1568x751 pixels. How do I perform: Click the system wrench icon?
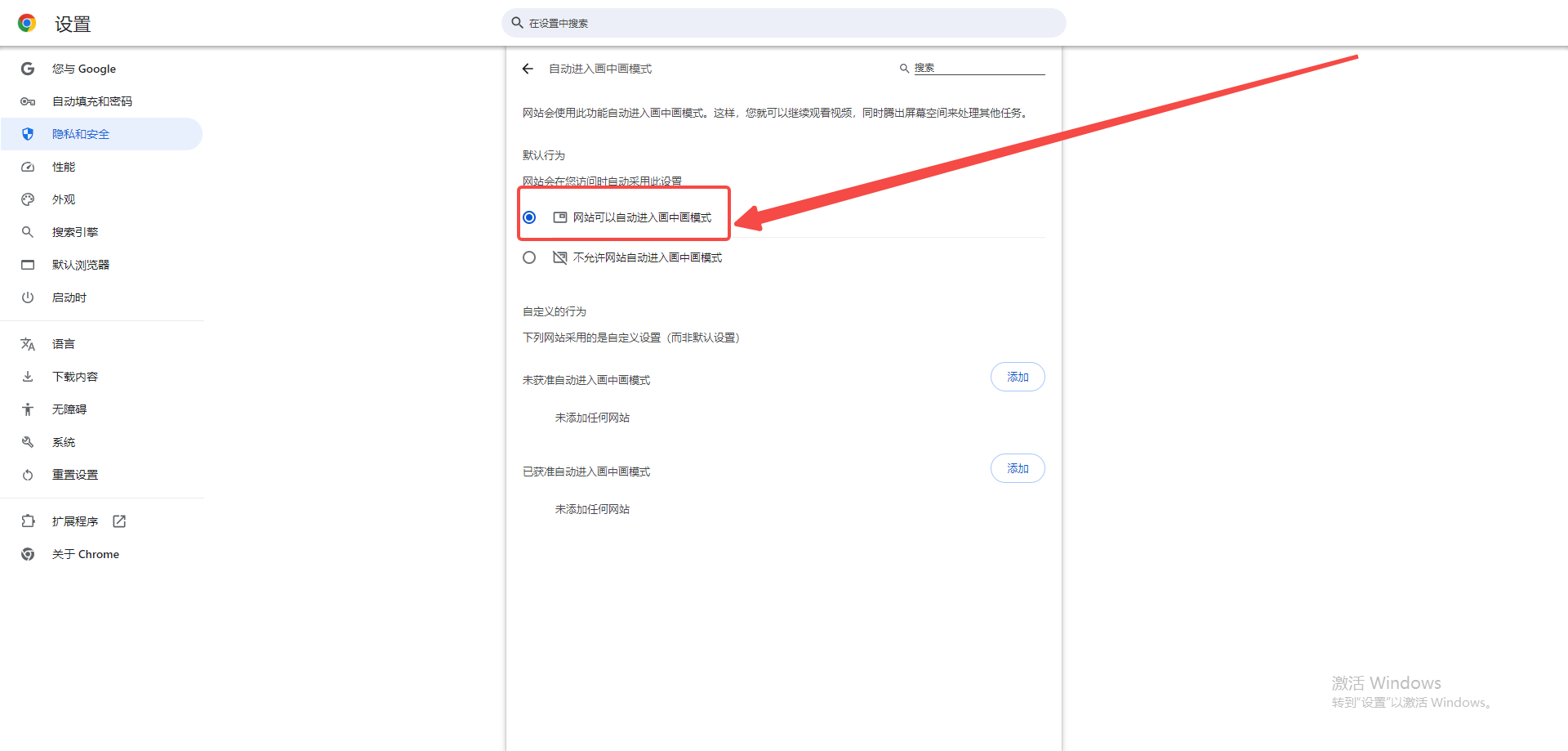coord(28,442)
